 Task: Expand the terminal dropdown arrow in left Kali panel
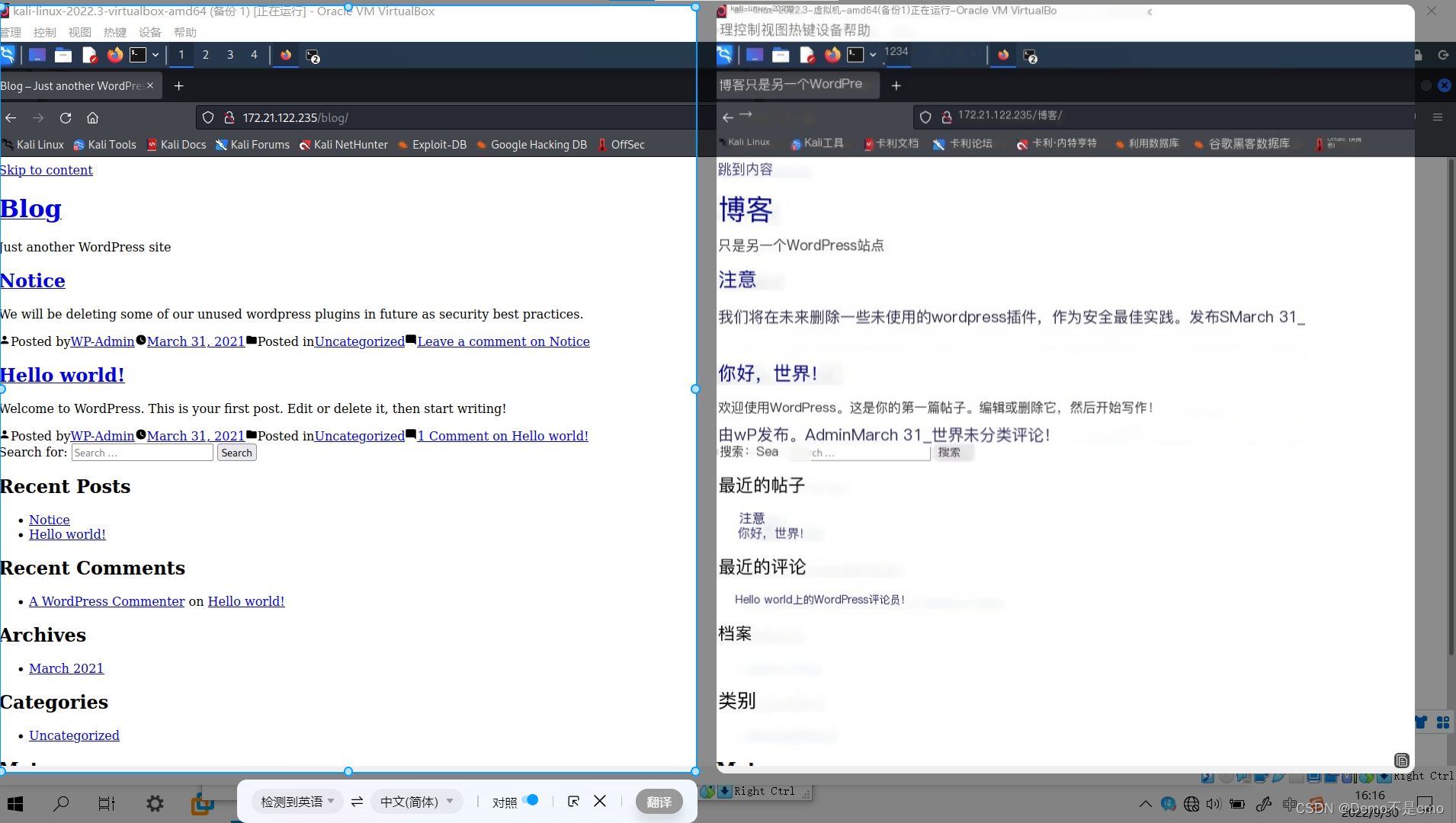(x=156, y=55)
